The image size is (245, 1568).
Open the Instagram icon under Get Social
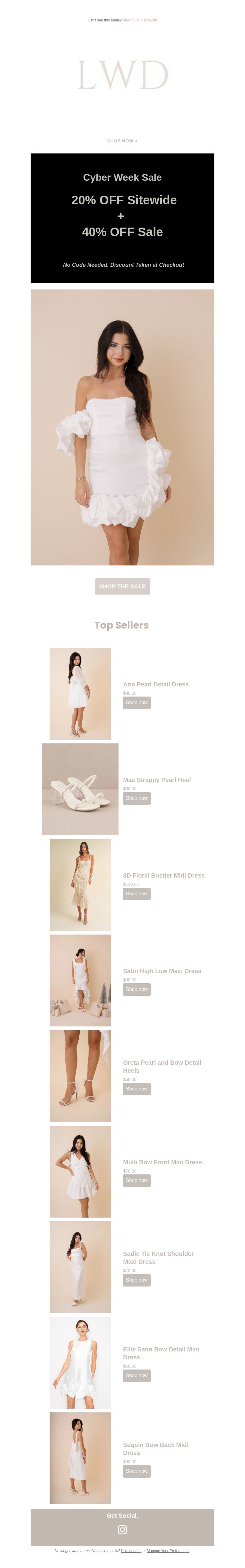pos(122,1529)
